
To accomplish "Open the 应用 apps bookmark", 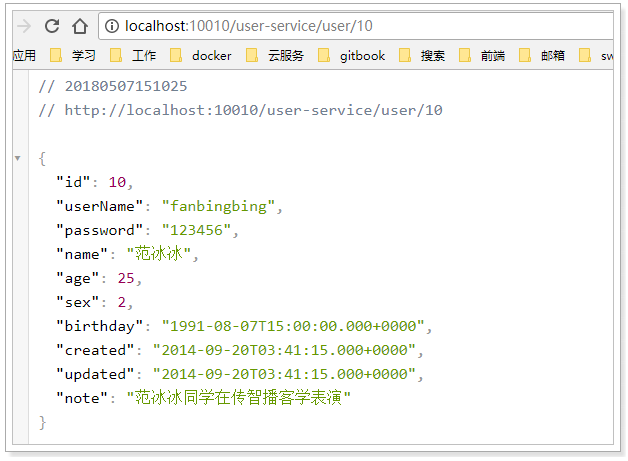I will (x=24, y=55).
